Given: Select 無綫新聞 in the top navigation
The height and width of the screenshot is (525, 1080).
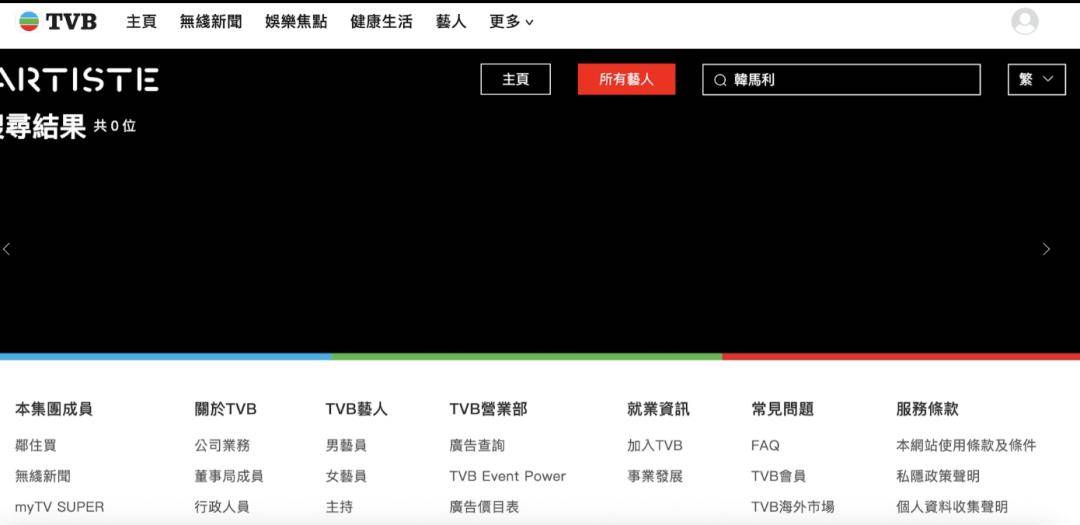Looking at the screenshot, I should (211, 22).
